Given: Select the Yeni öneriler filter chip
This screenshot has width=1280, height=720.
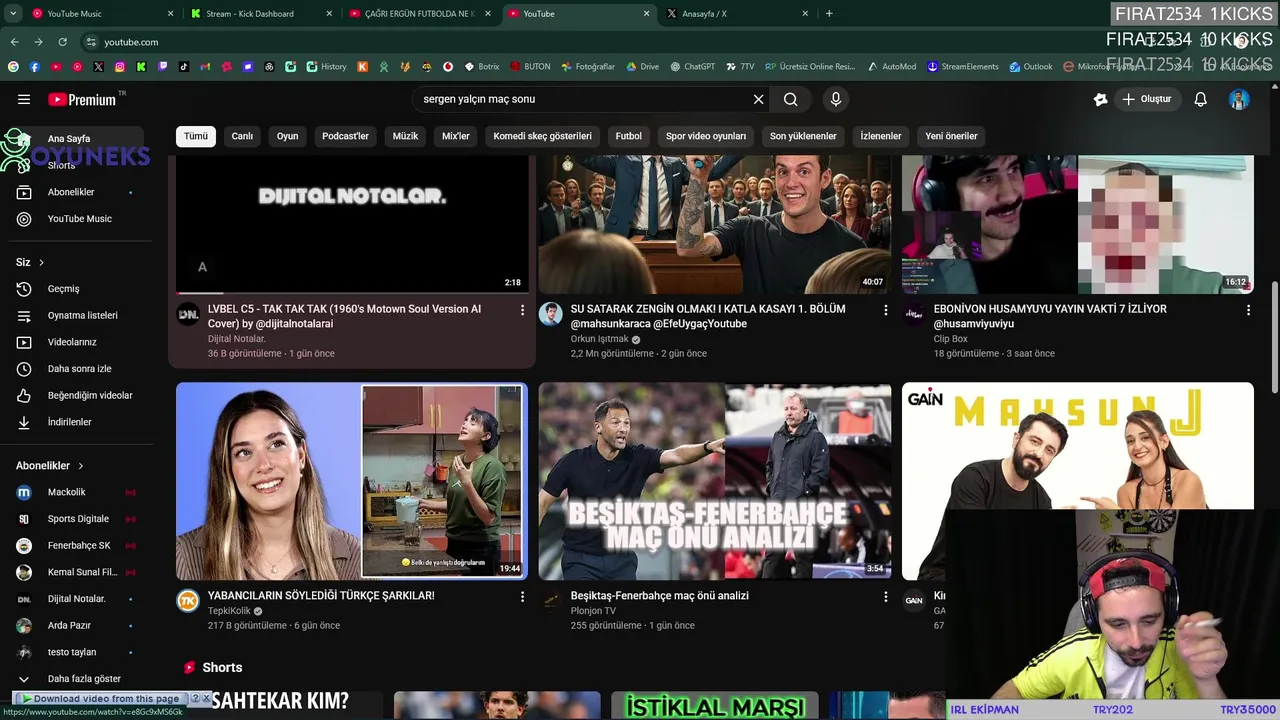Looking at the screenshot, I should point(951,136).
